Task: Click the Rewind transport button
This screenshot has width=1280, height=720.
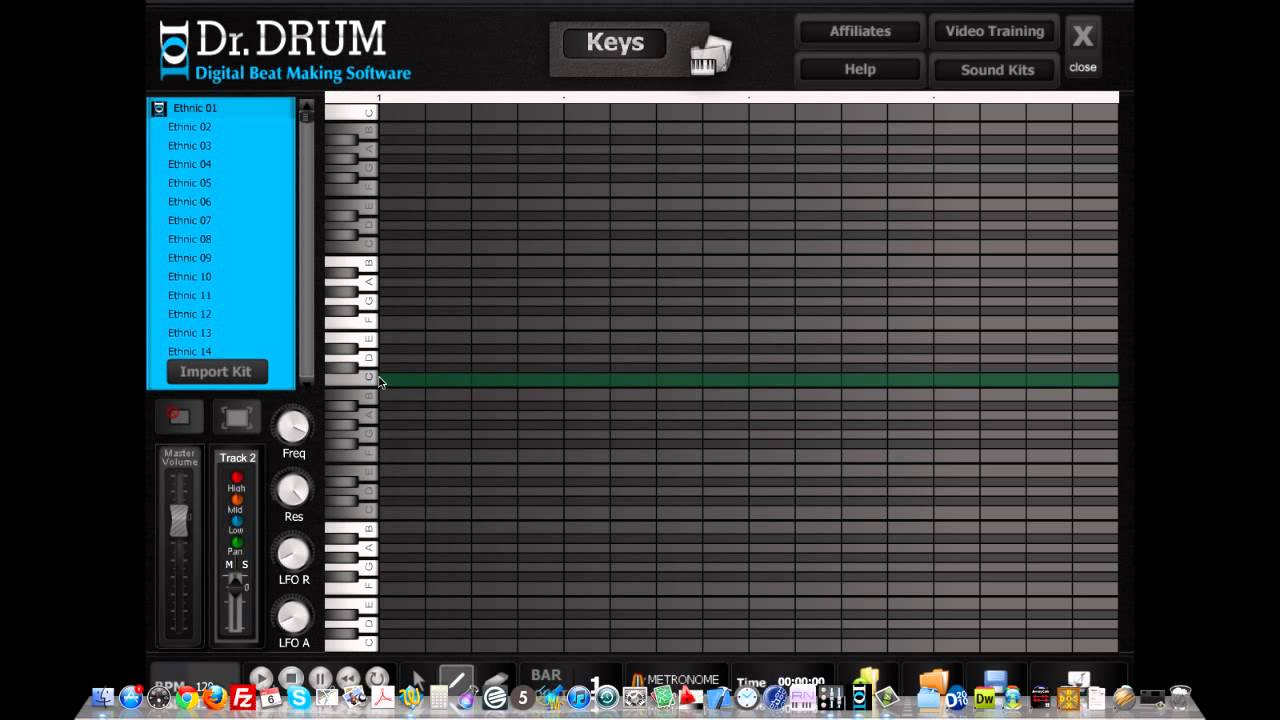Action: point(348,677)
